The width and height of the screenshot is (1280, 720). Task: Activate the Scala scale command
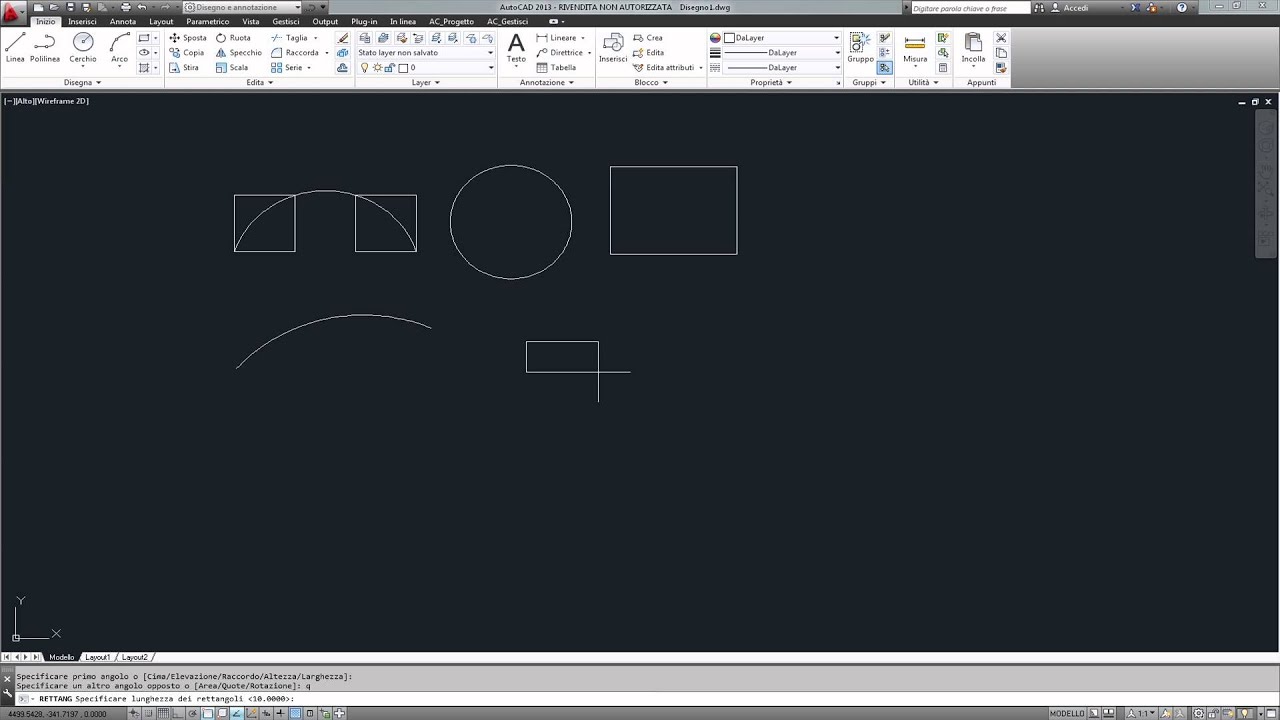(231, 68)
